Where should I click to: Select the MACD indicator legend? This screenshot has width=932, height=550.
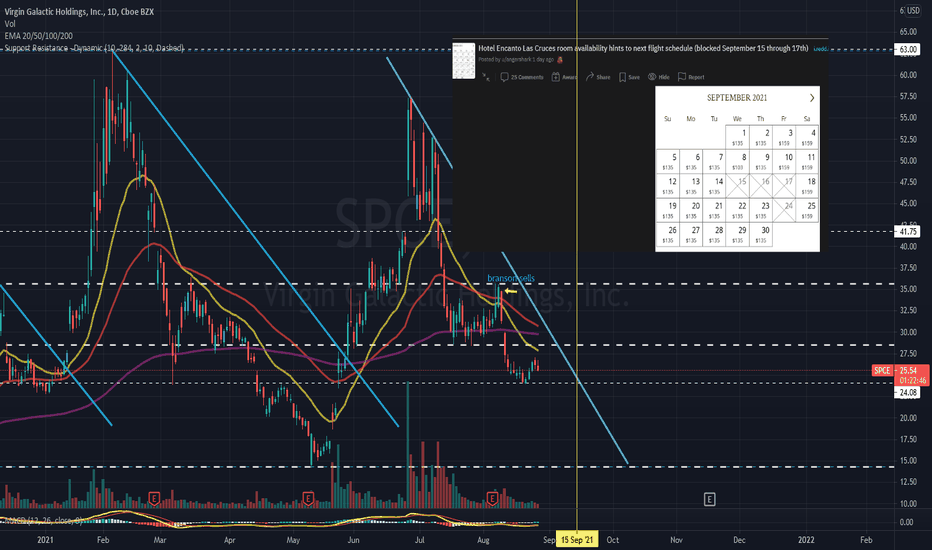[x=43, y=520]
